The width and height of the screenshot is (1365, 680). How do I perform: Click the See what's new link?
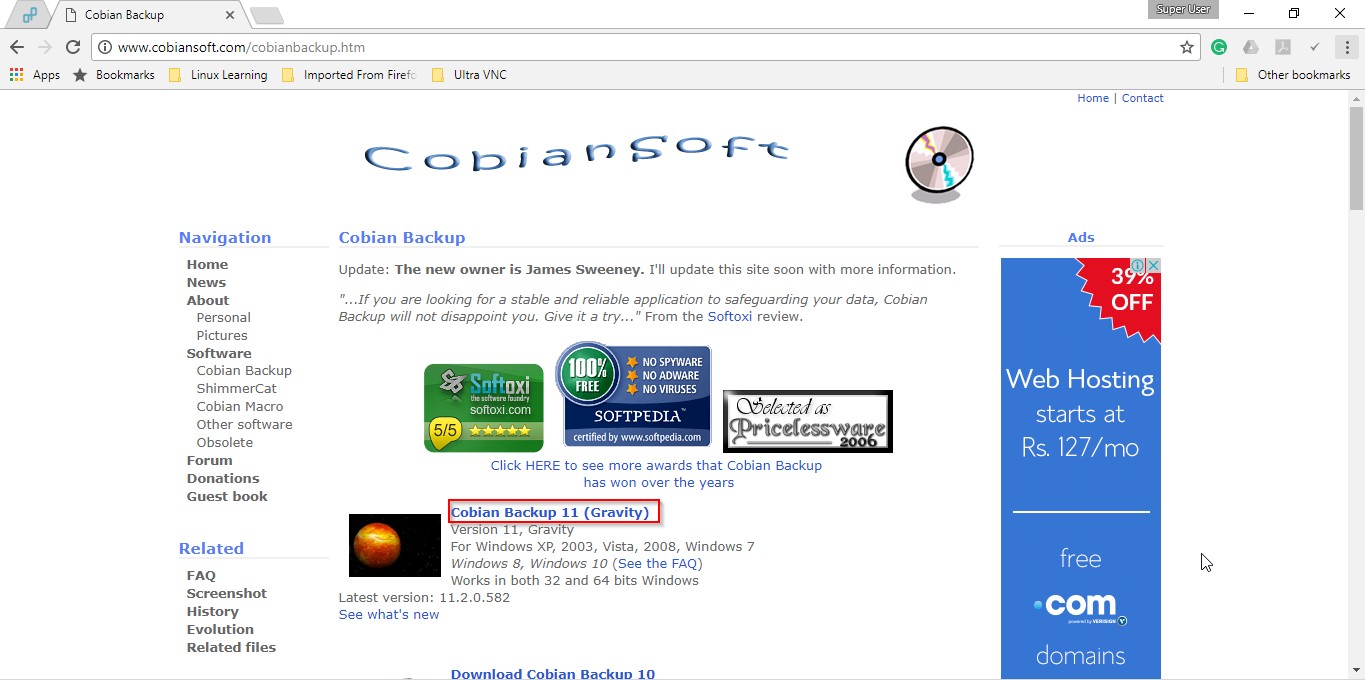(389, 615)
